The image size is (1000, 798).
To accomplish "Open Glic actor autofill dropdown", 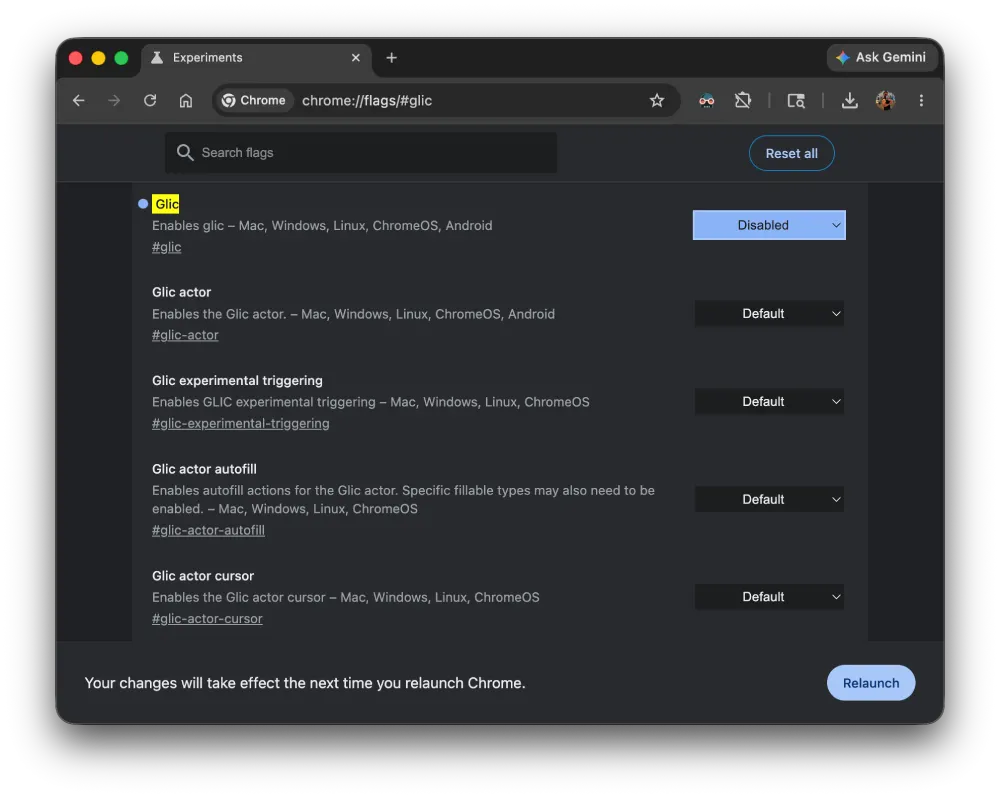I will 769,499.
